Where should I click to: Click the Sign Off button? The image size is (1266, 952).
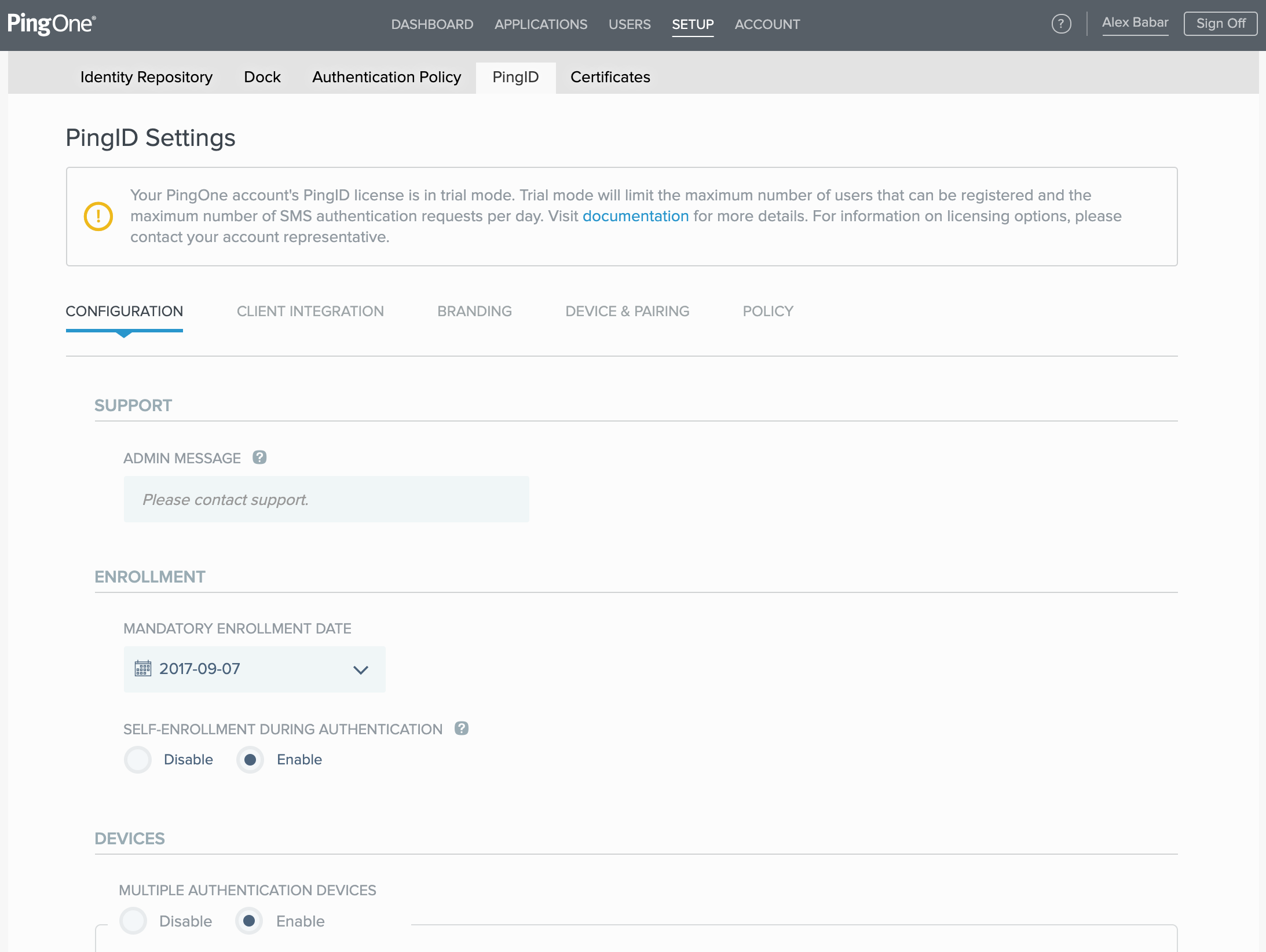point(1220,23)
